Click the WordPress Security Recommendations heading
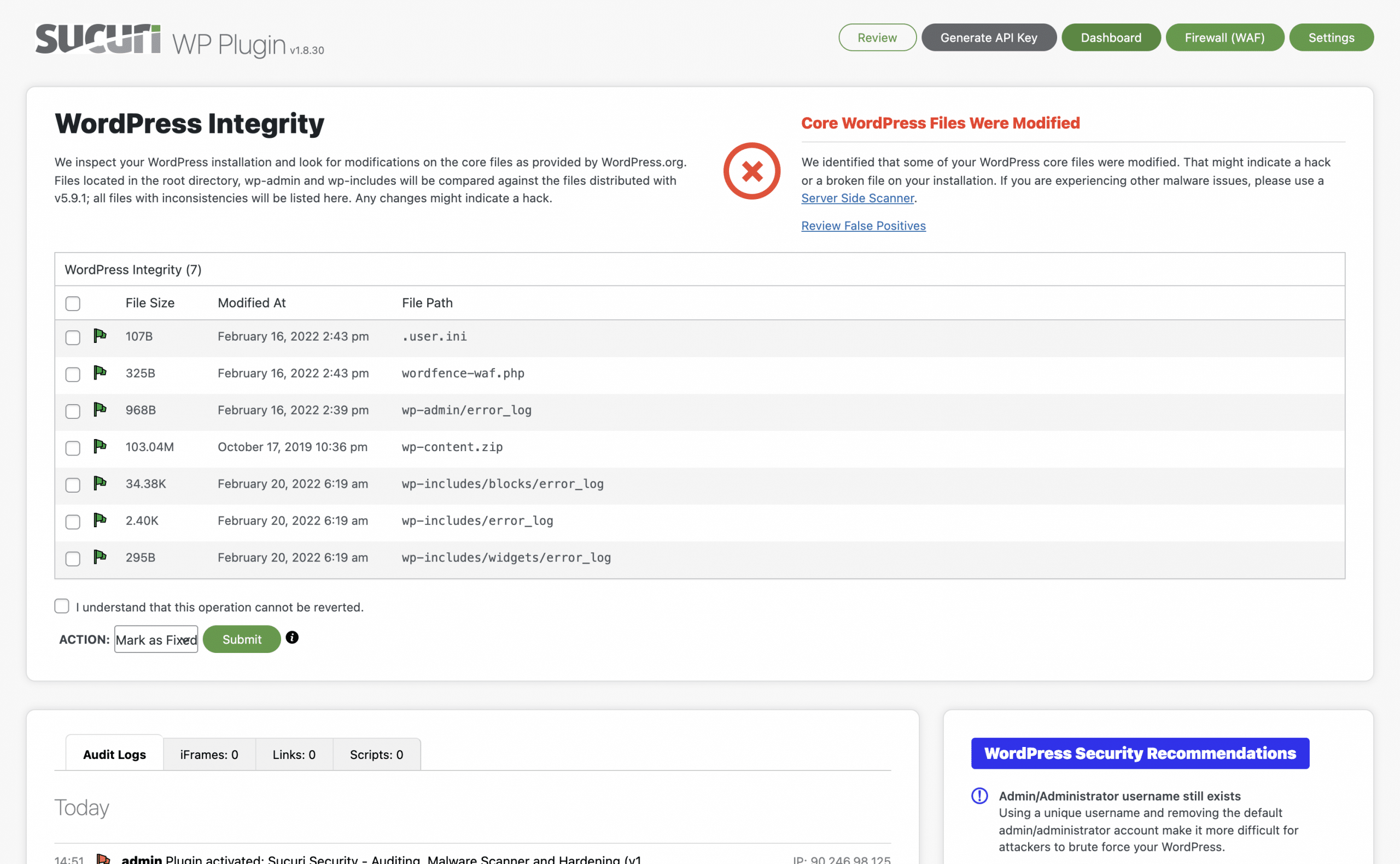This screenshot has height=864, width=1400. point(1140,754)
